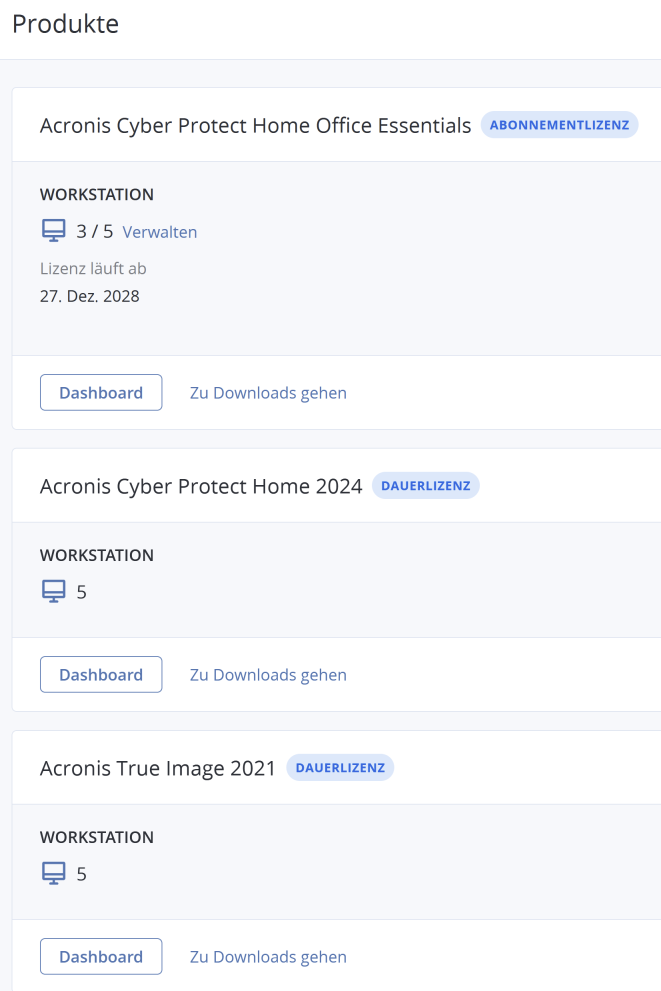Screen dimensions: 661x991
Task: Open Dashboard for Acronis Cyber Protect Home 2024
Action: (101, 675)
